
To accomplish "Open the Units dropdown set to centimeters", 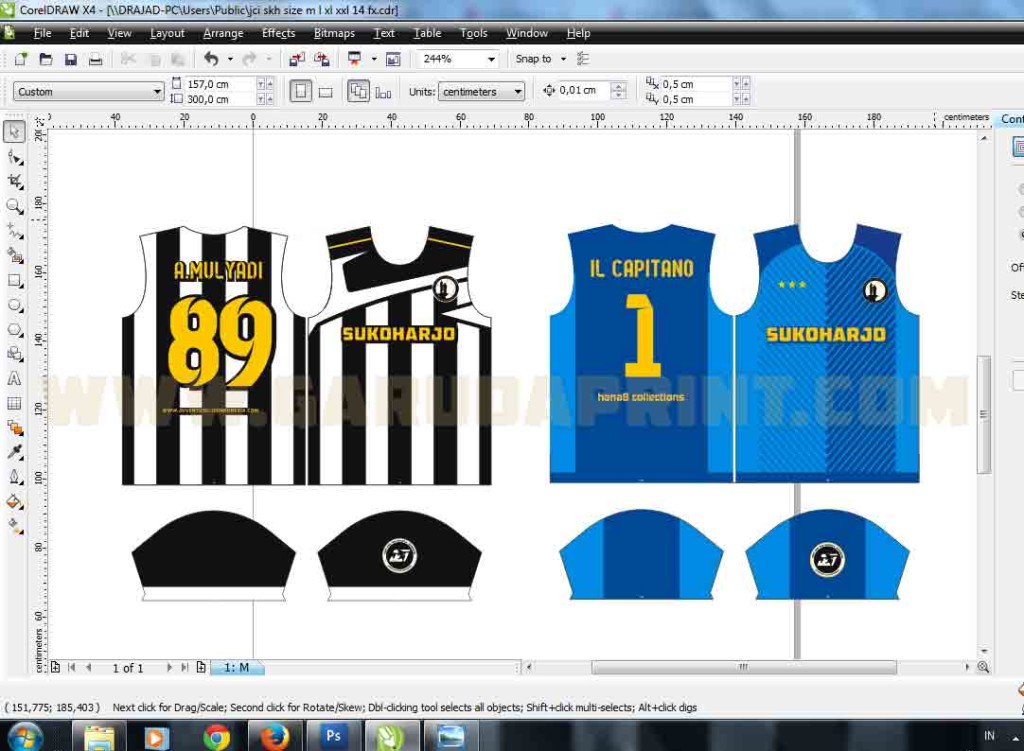I will pos(480,90).
